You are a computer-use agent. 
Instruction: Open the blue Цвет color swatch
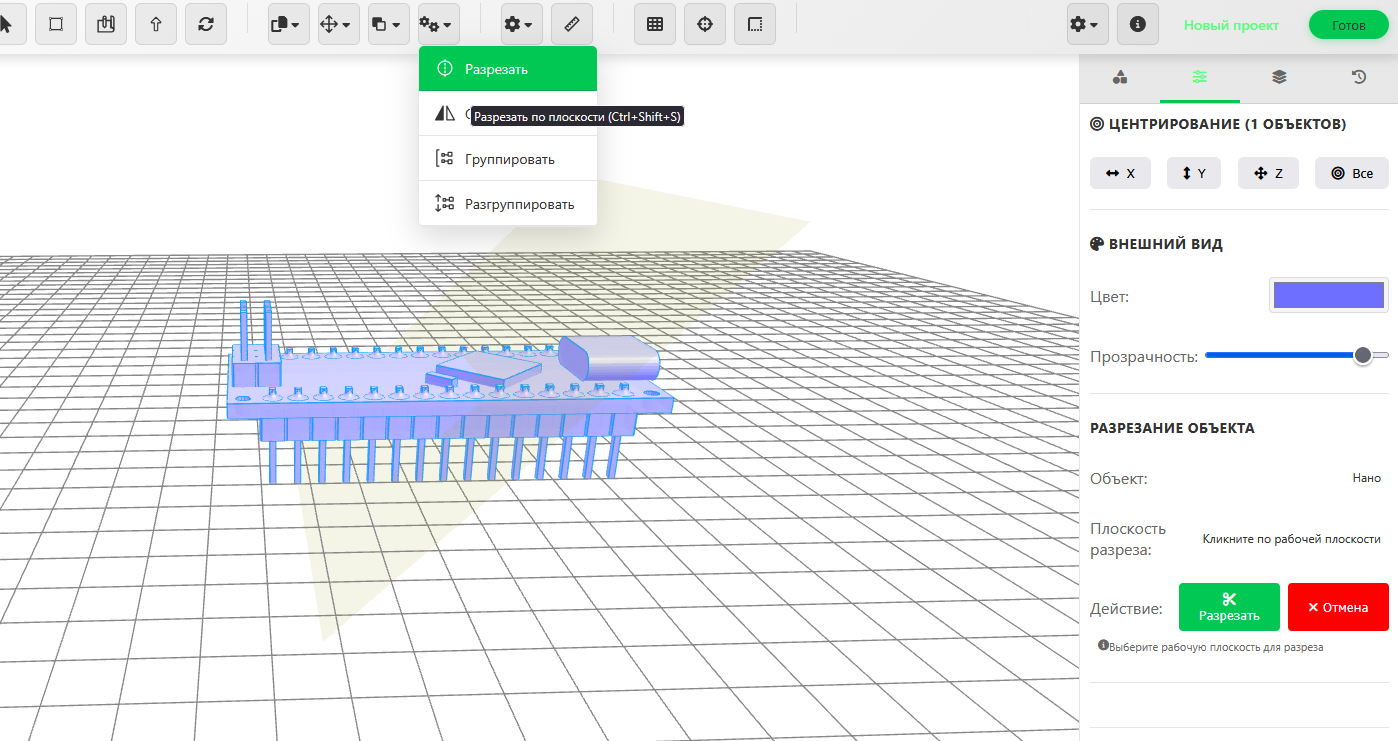click(1328, 295)
